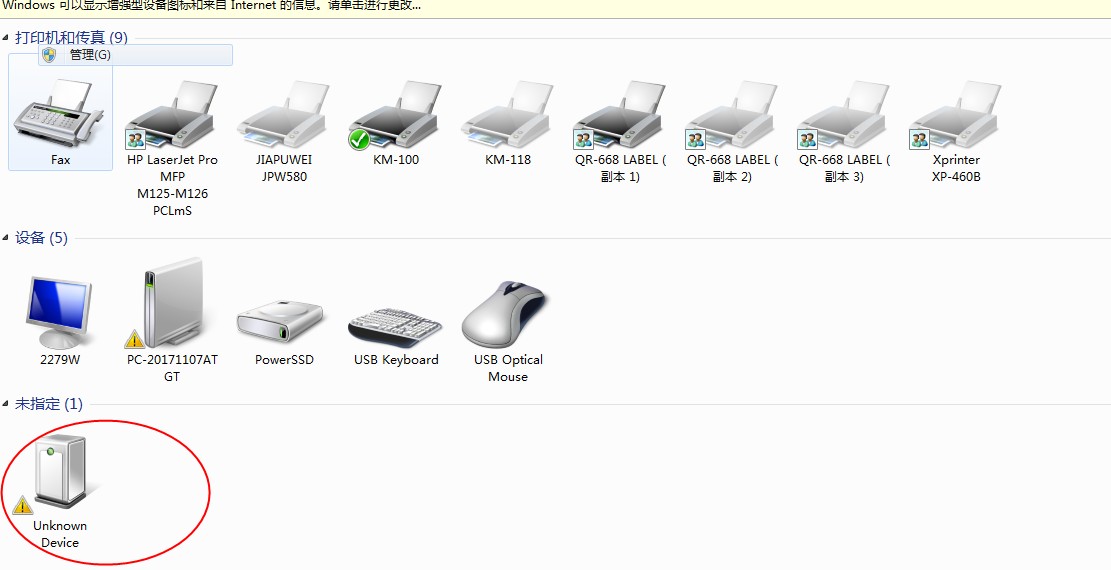Click the 打印机和传真 (9) group header text
The width and height of the screenshot is (1111, 570).
(71, 38)
